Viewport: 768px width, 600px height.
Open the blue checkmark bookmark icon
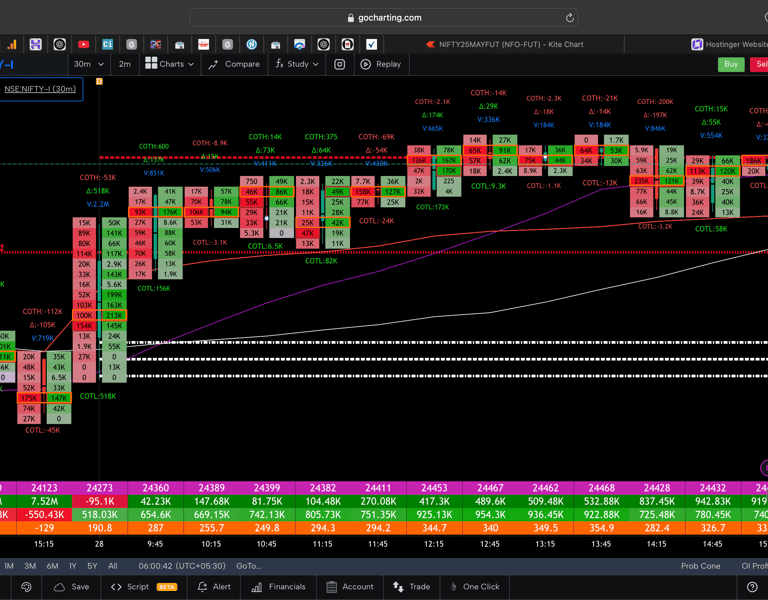point(371,45)
